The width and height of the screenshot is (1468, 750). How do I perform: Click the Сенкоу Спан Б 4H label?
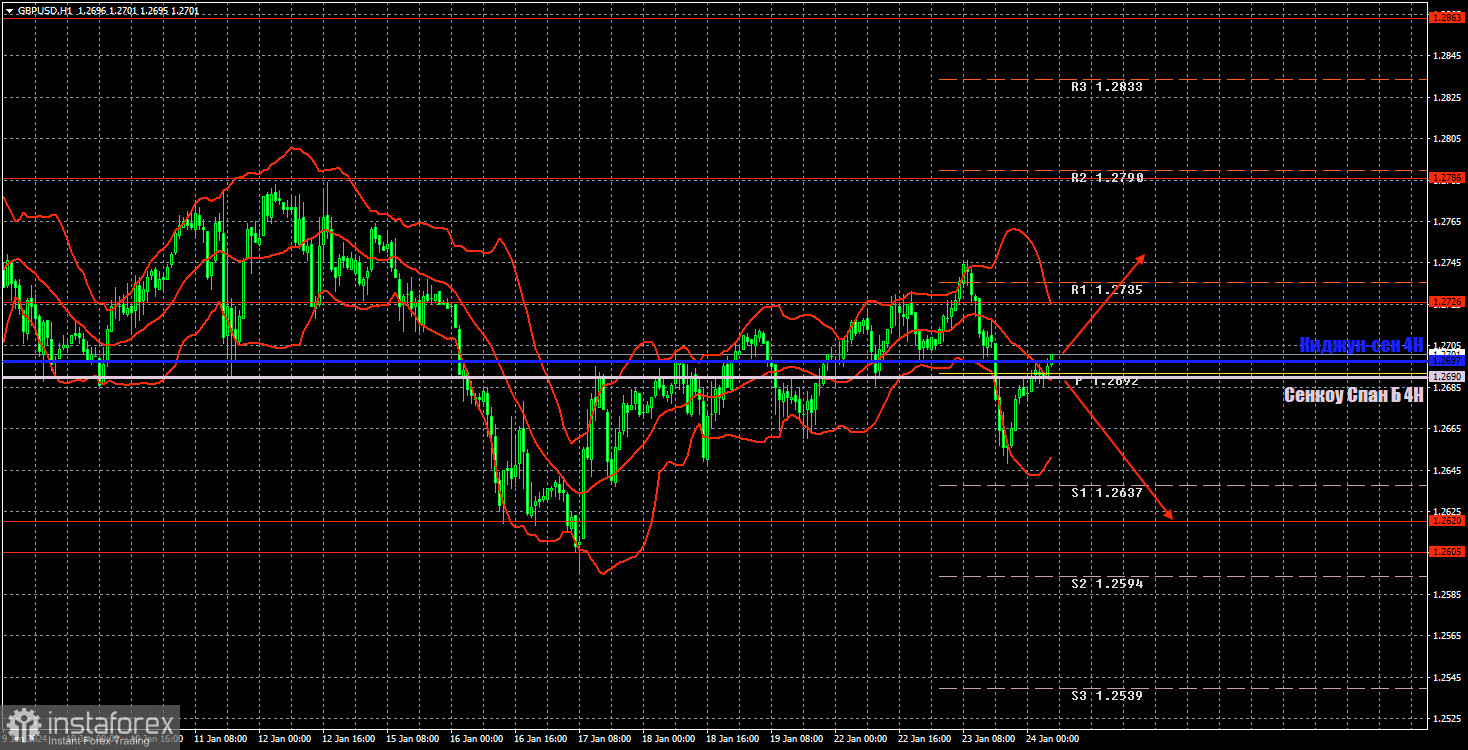[1354, 395]
